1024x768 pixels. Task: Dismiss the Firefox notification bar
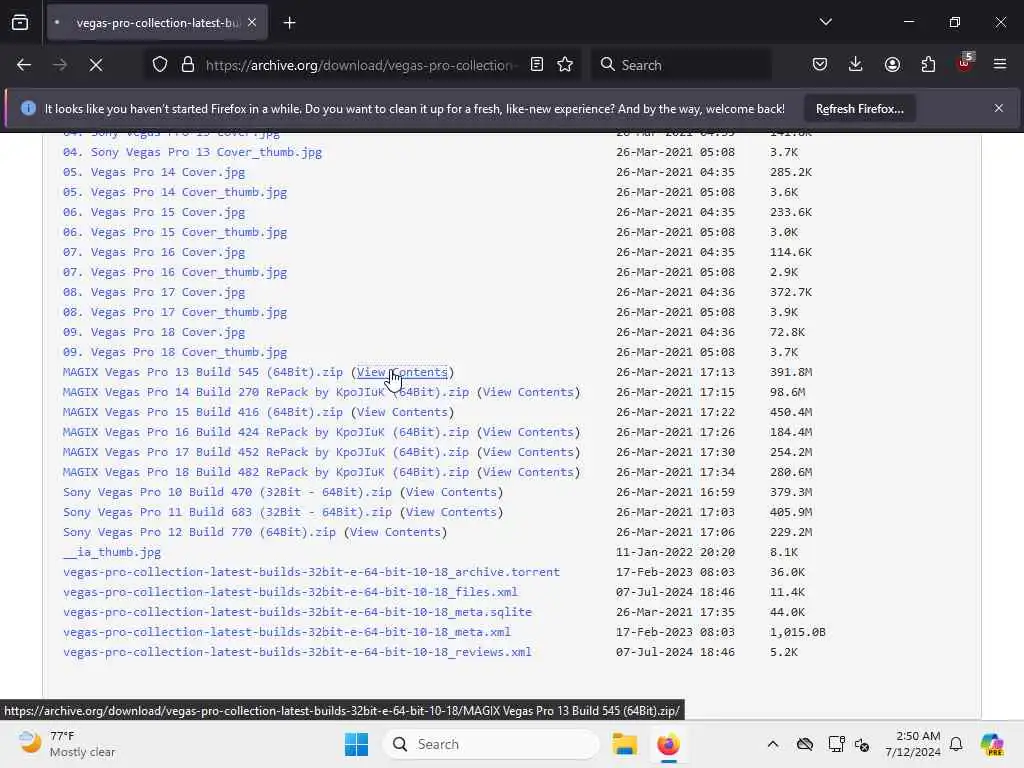tap(999, 108)
